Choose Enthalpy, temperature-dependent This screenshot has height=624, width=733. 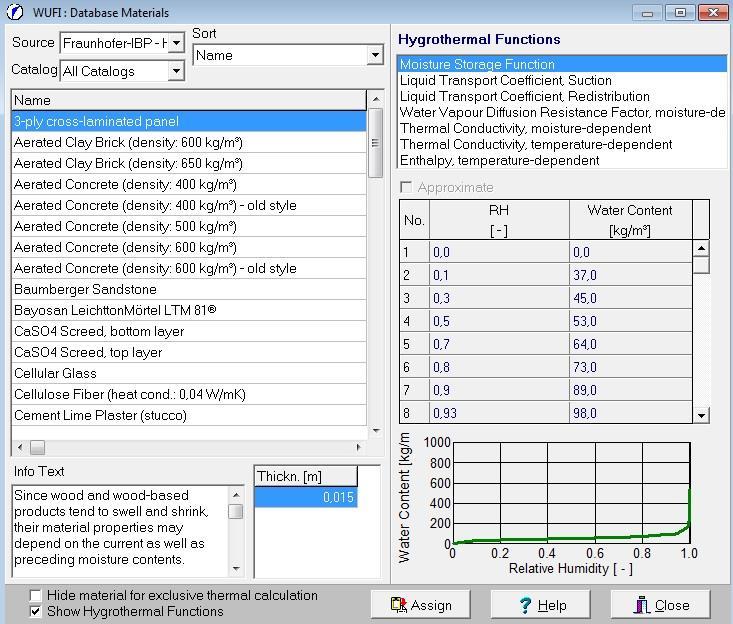pos(562,160)
